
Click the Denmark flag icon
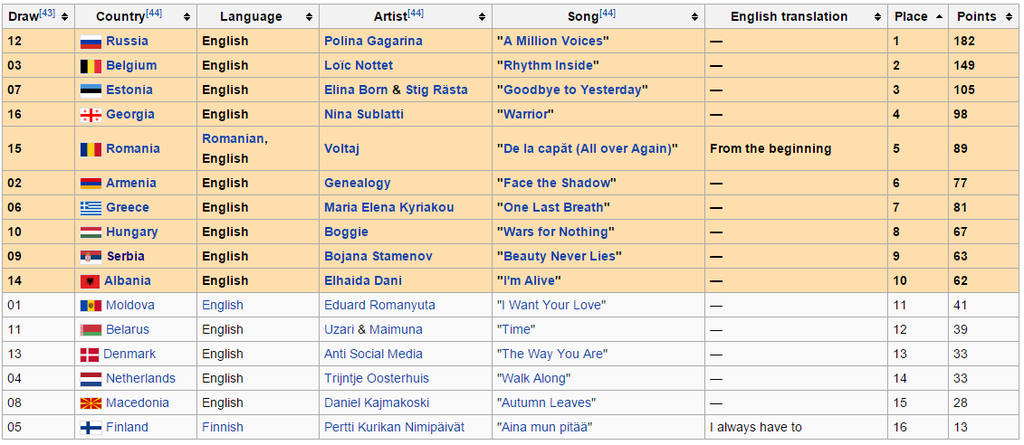coord(89,354)
